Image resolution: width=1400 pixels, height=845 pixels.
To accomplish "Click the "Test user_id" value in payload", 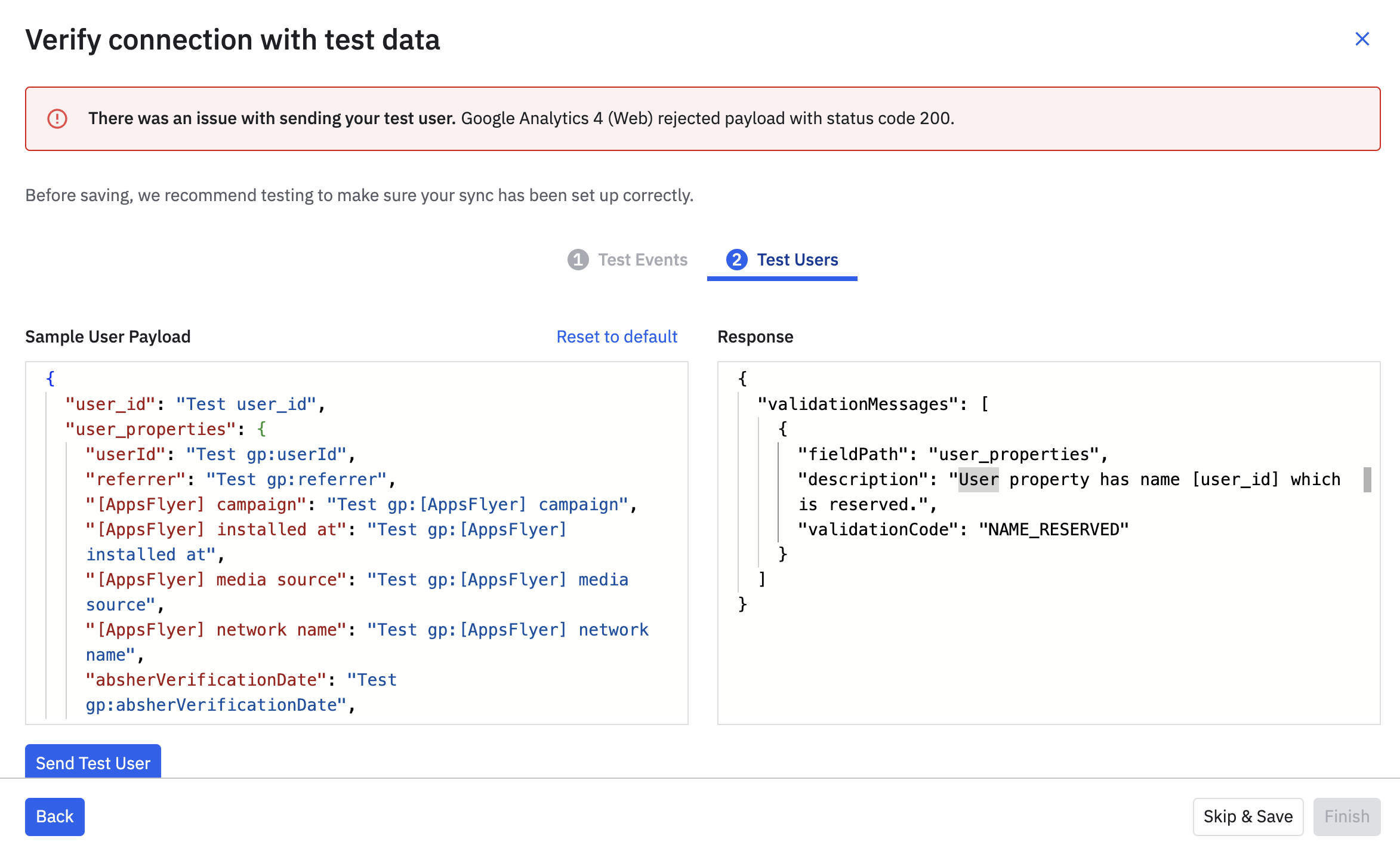I will tap(245, 404).
